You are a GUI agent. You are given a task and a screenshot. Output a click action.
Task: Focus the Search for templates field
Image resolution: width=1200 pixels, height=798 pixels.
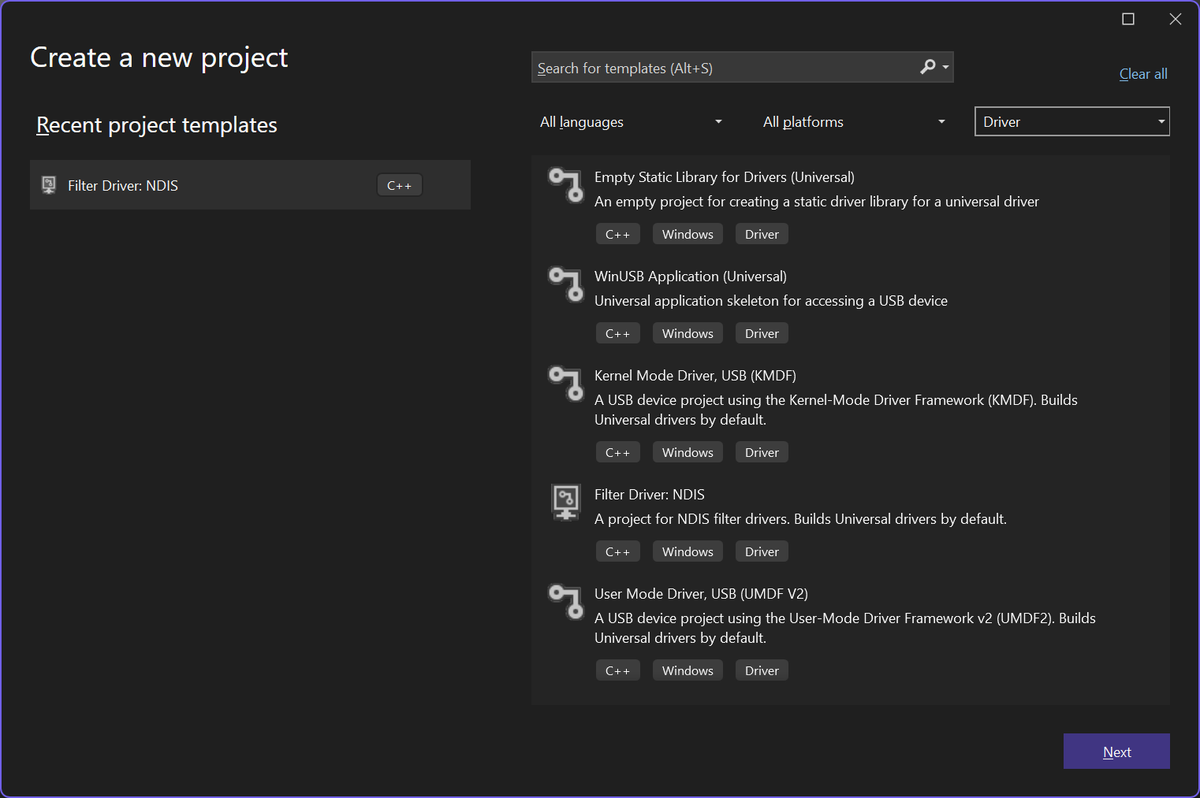click(725, 68)
